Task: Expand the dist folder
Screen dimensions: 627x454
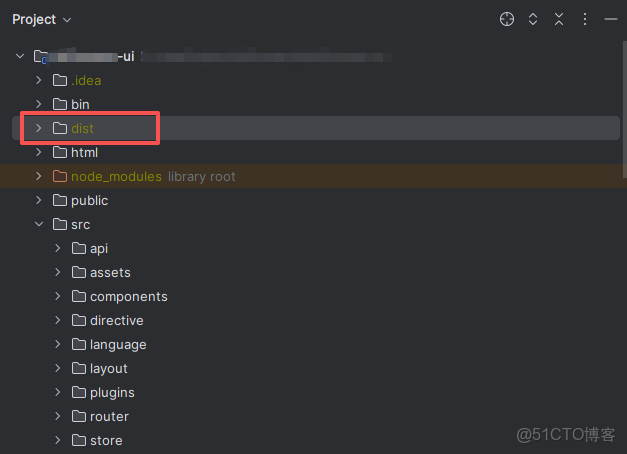Action: point(39,128)
